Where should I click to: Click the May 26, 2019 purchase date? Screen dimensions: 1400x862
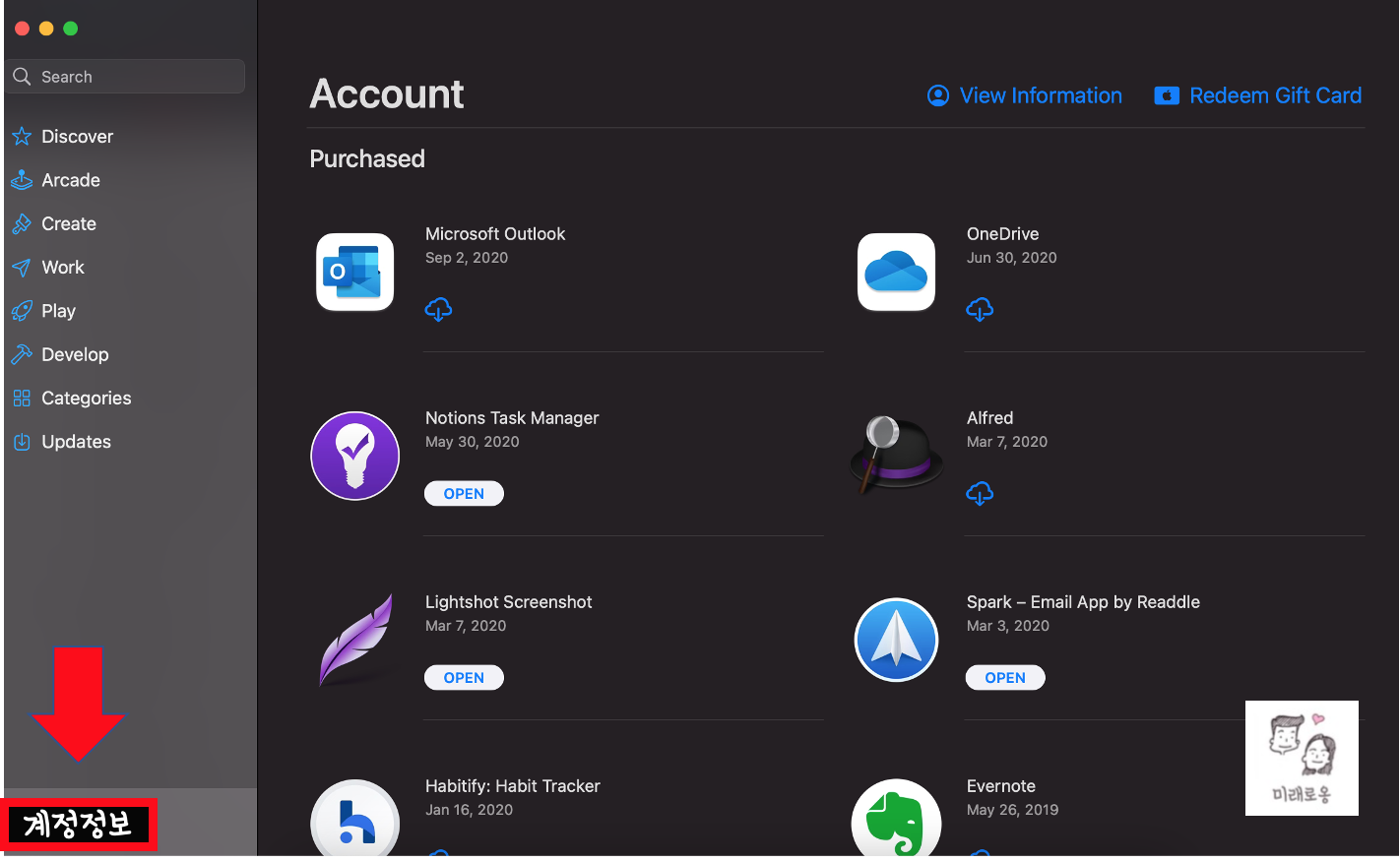(1012, 810)
